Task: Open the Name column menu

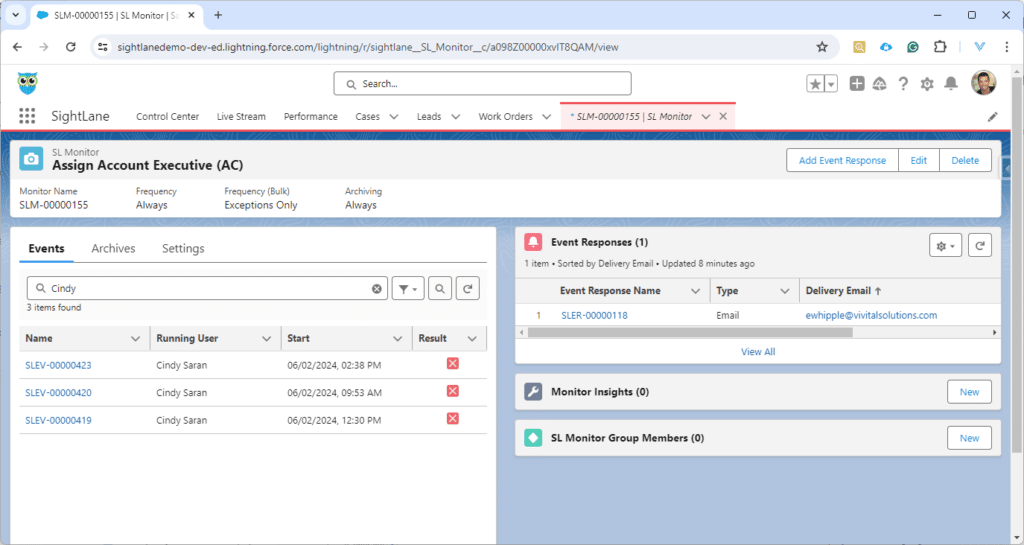Action: pyautogui.click(x=135, y=338)
